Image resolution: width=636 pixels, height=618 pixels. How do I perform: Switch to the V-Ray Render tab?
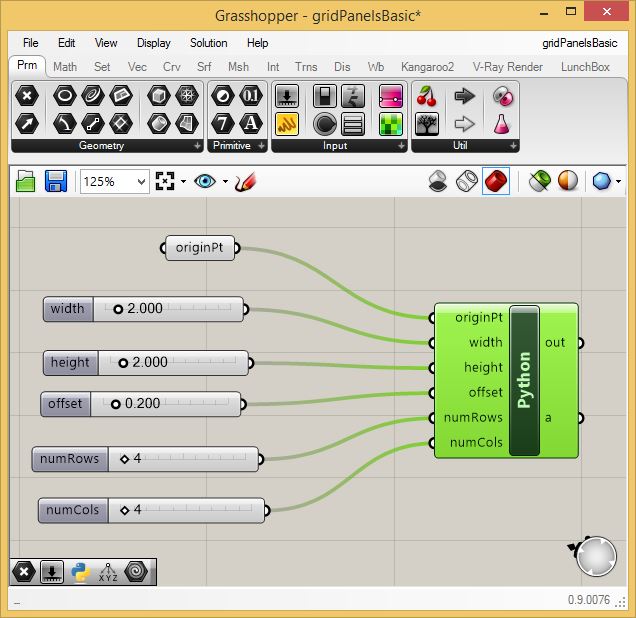point(507,67)
